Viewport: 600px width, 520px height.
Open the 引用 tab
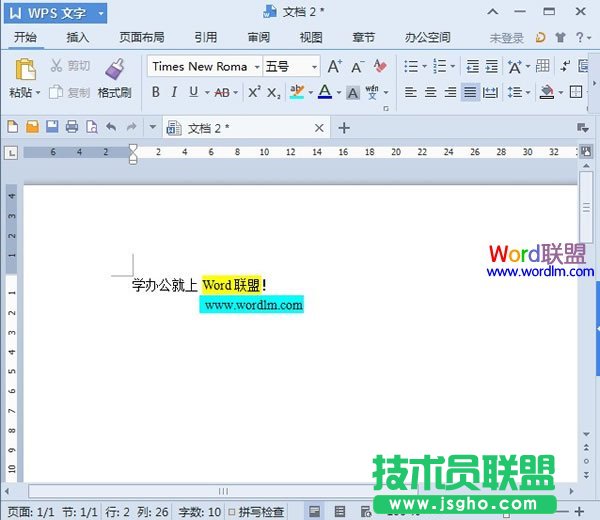click(x=205, y=37)
